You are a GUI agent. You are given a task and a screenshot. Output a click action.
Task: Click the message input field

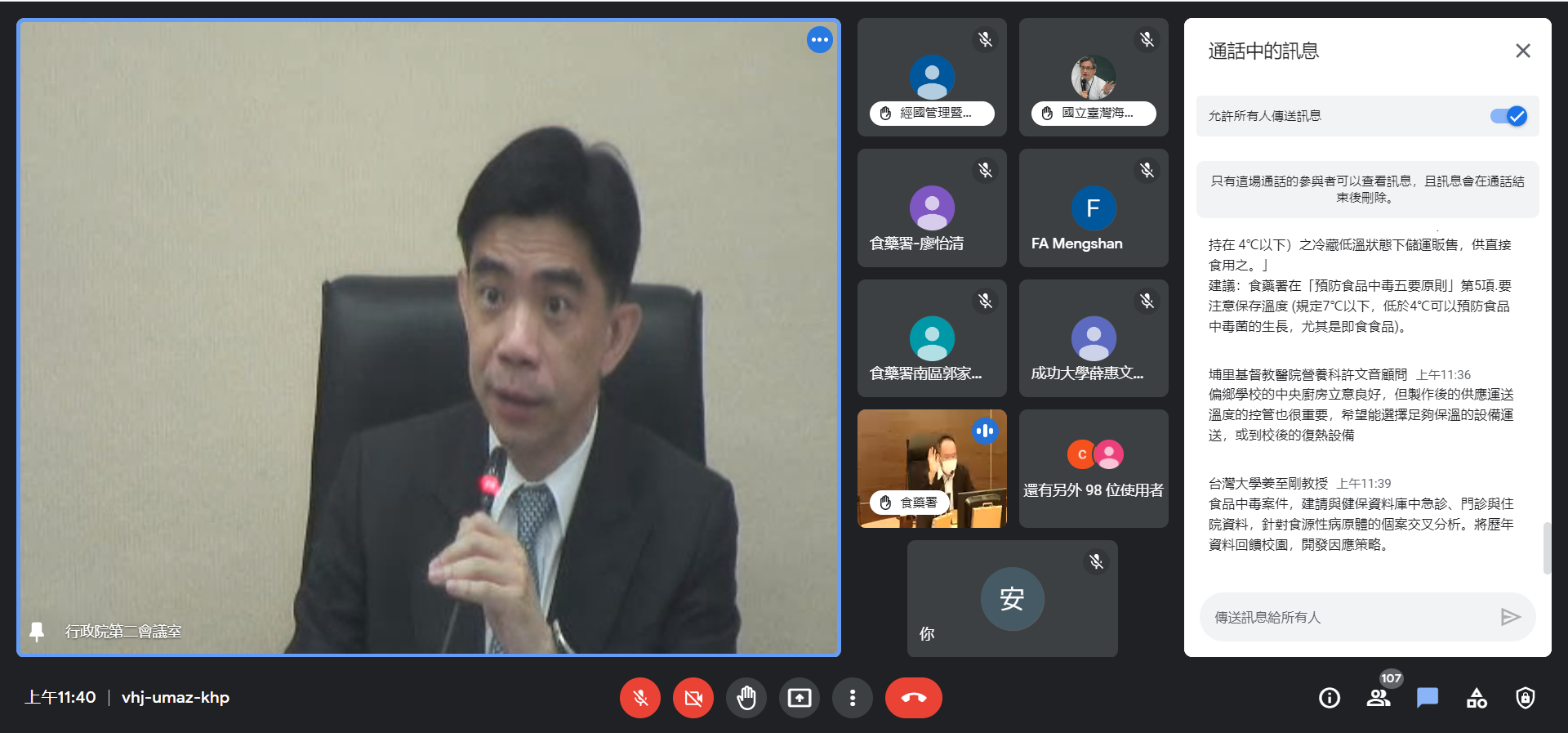pyautogui.click(x=1347, y=617)
